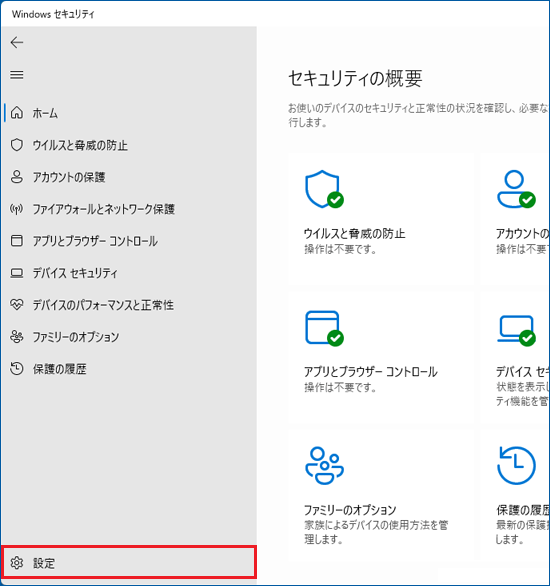
Task: Click ウイルスと脅威の防止 card title
Action: tap(354, 234)
